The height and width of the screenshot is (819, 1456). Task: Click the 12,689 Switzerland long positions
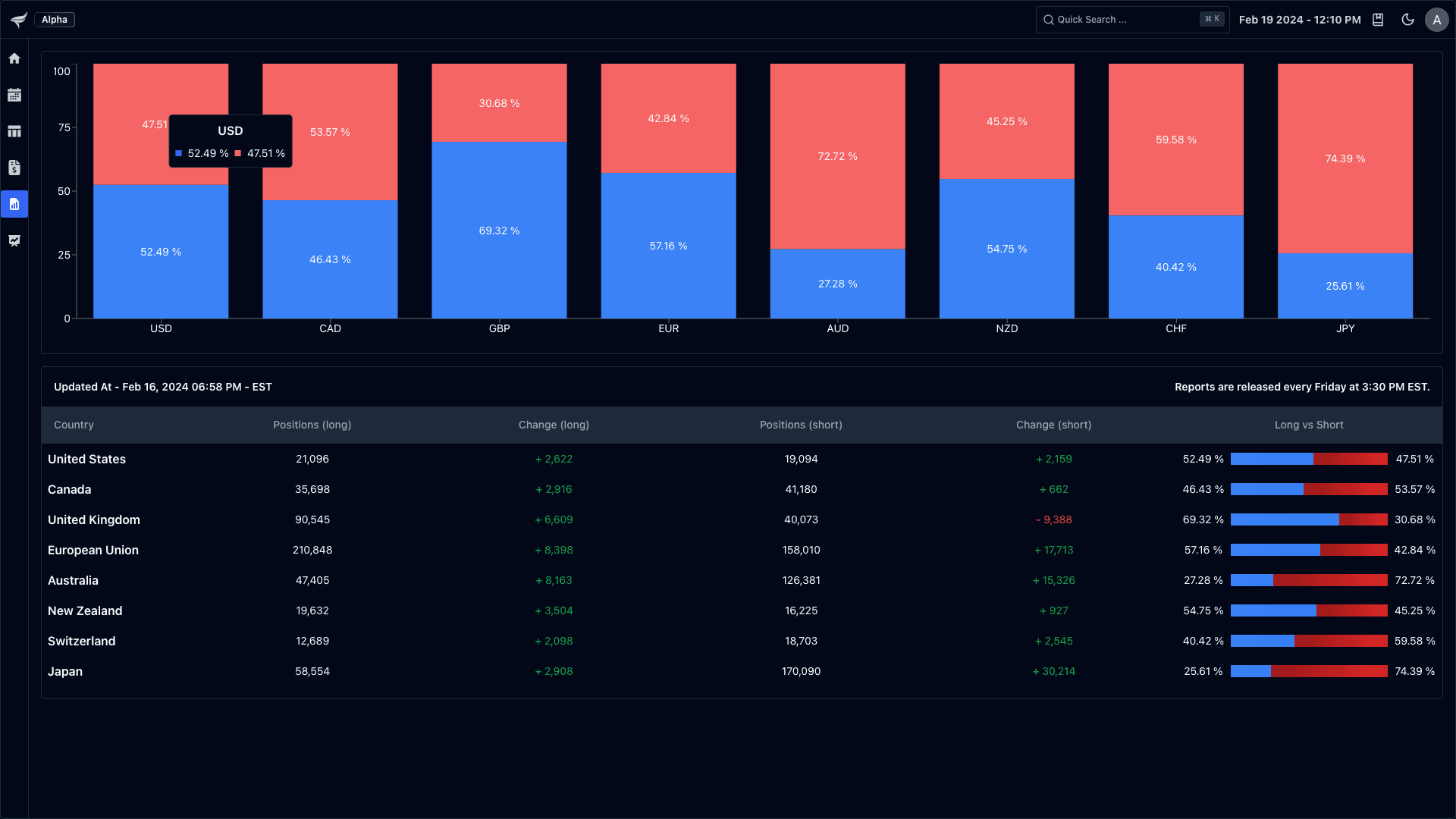point(312,641)
